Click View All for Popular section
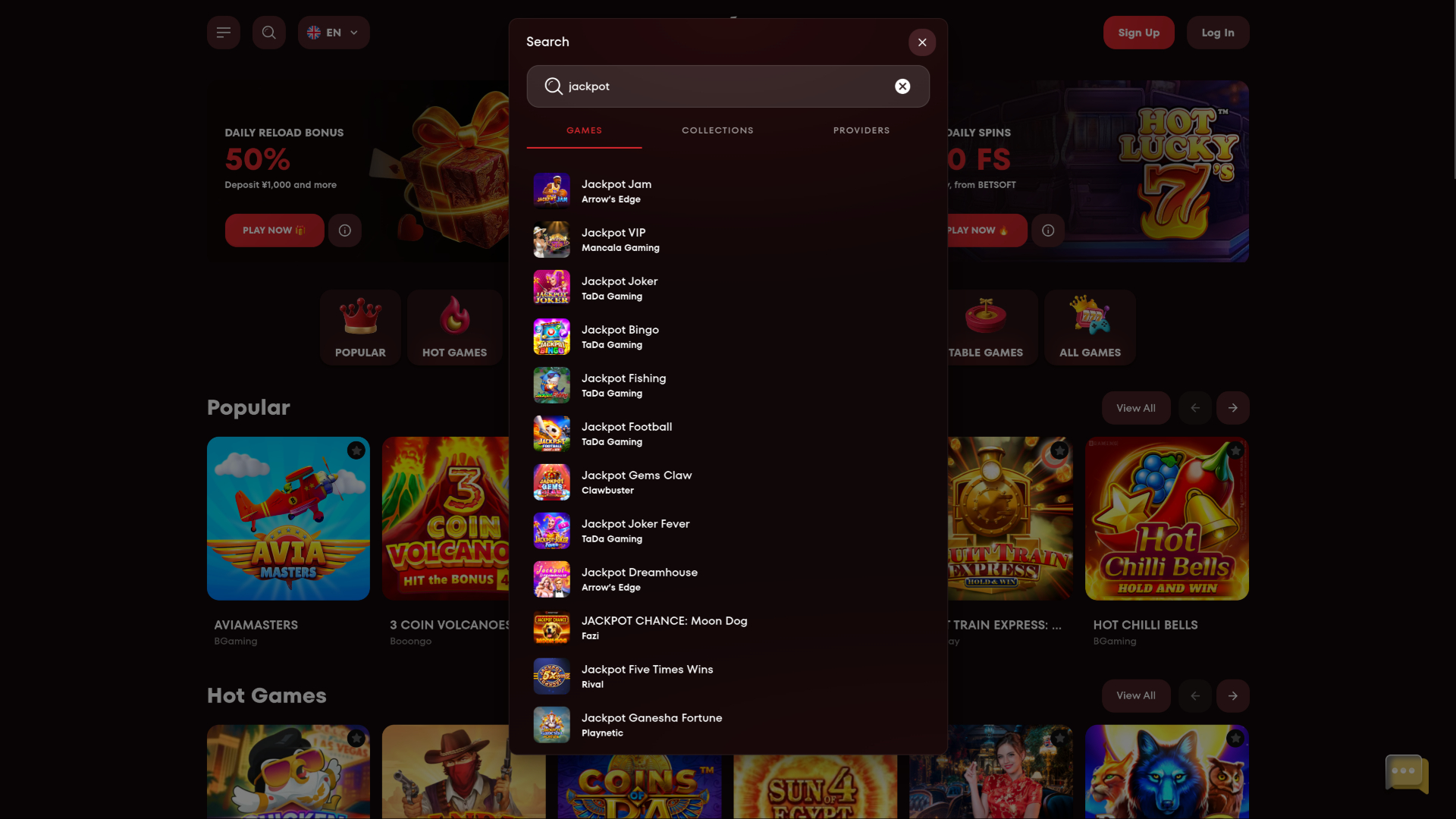This screenshot has height=819, width=1456. (x=1136, y=408)
